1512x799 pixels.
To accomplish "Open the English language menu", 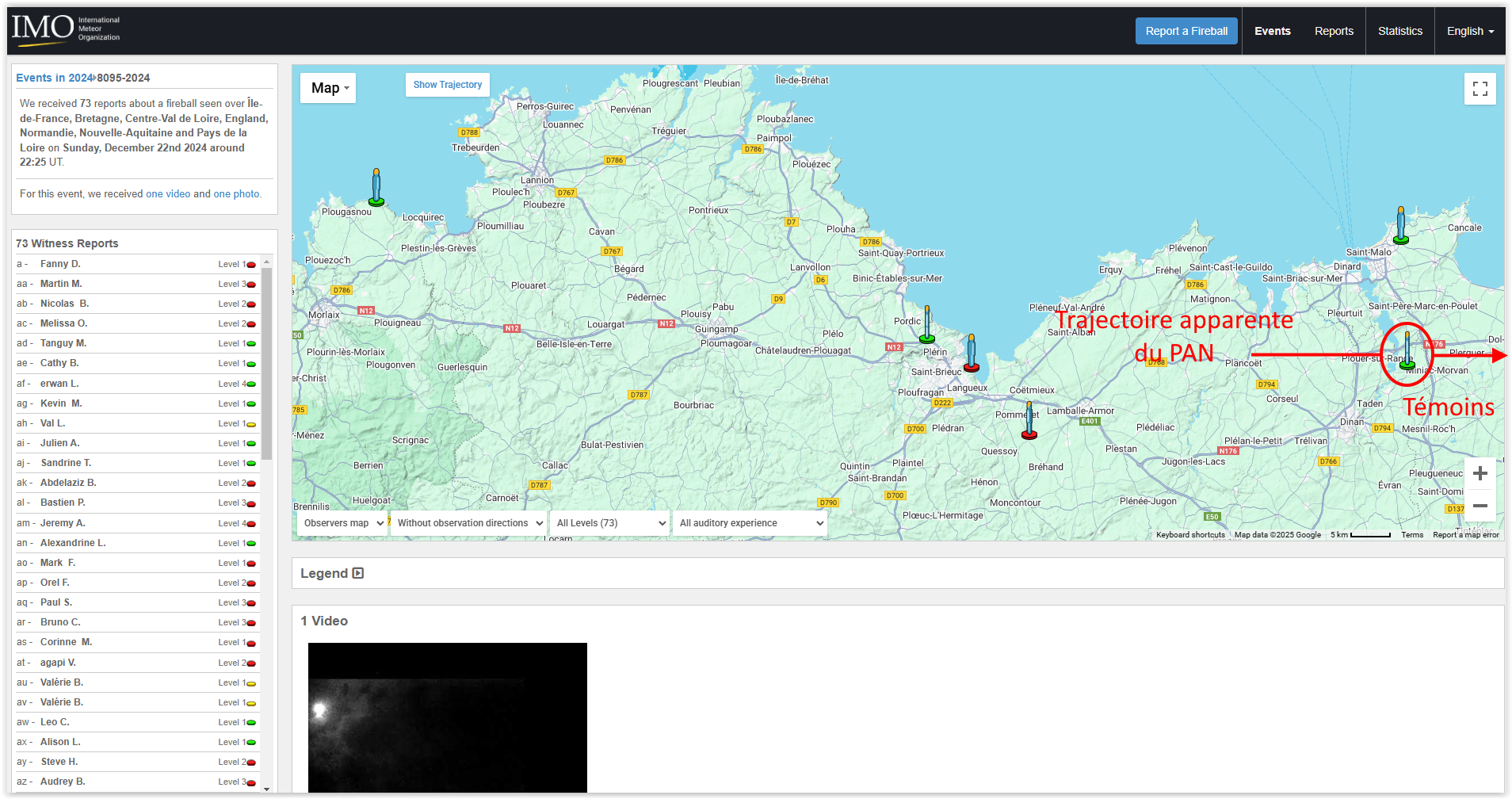I will tap(1469, 31).
